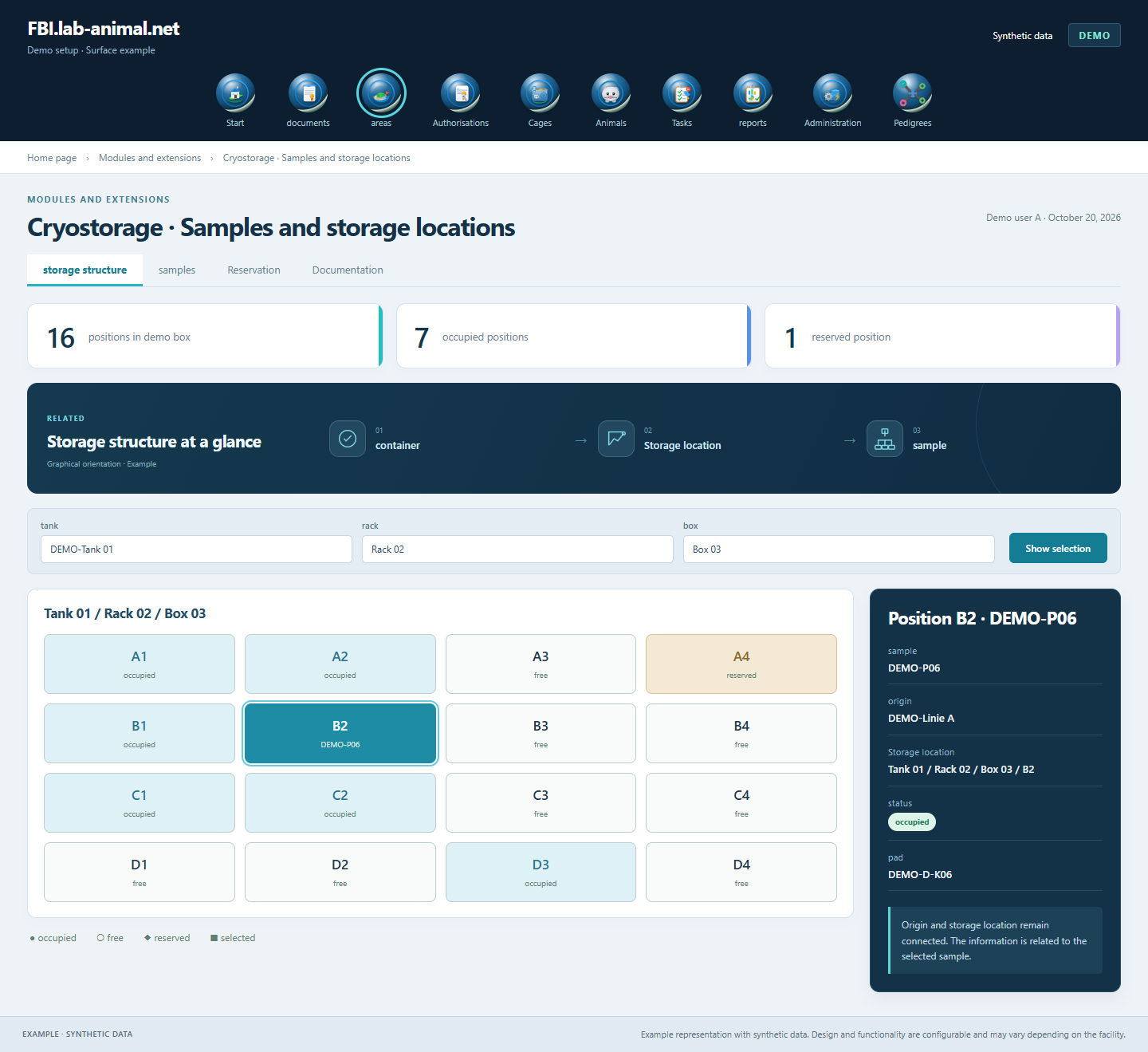Select occupied position C2
1148x1052 pixels.
[x=340, y=803]
